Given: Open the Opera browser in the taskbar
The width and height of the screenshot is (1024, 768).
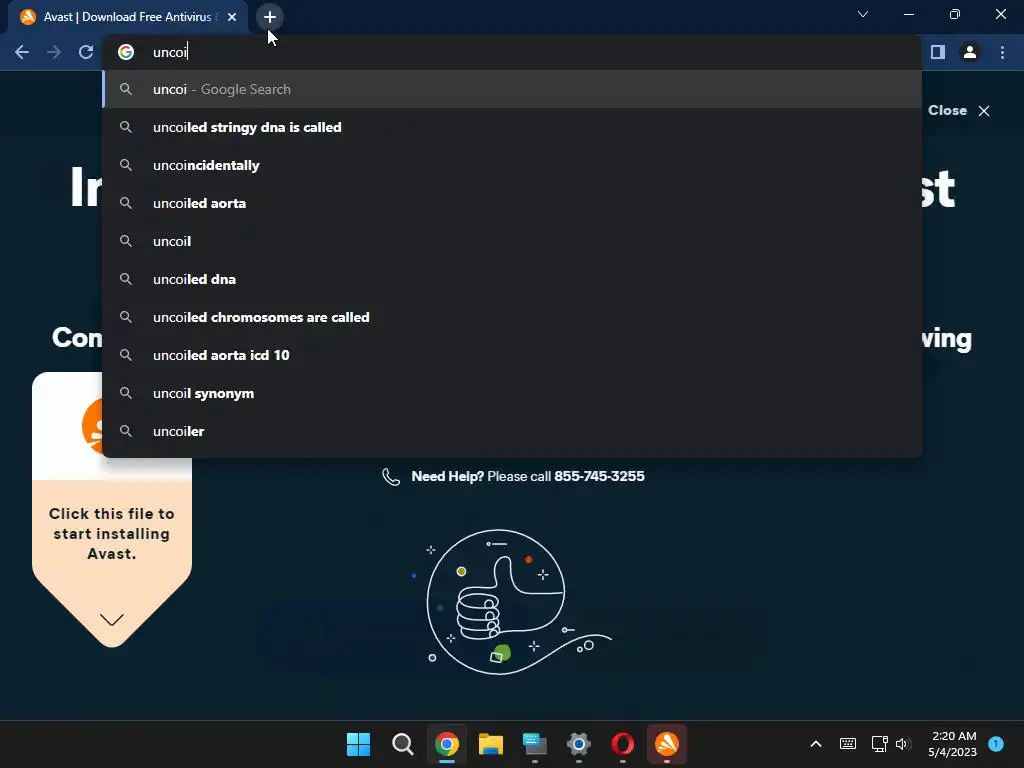Looking at the screenshot, I should click(x=623, y=744).
